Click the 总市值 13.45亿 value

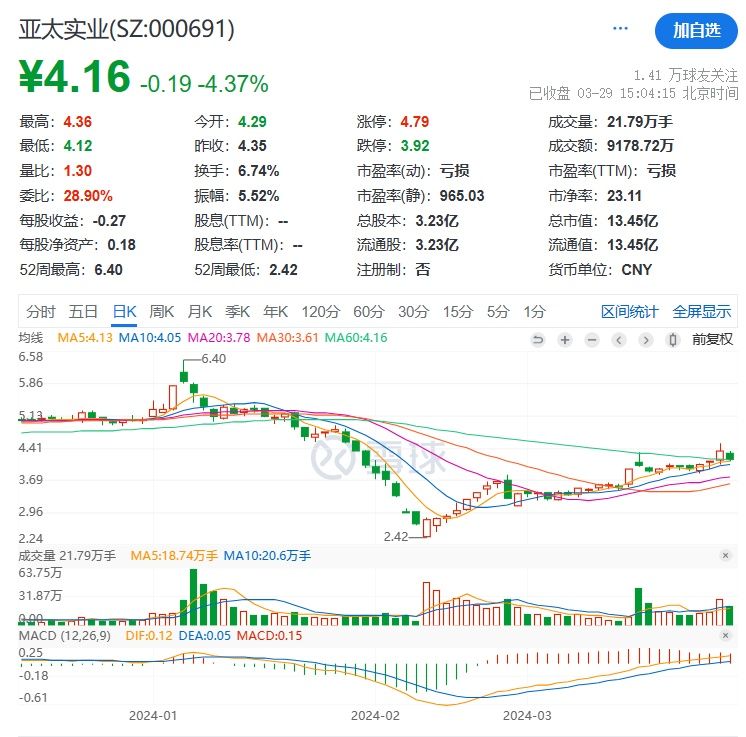click(x=632, y=221)
